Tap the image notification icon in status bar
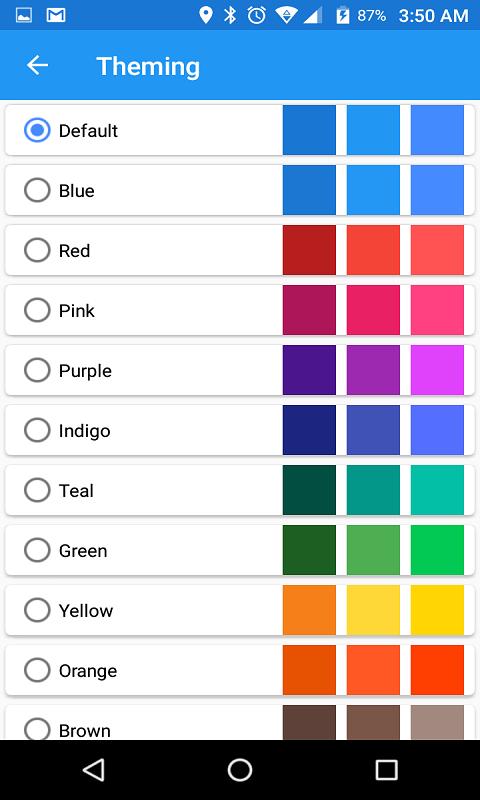Screen dimensions: 480x800 (24, 15)
